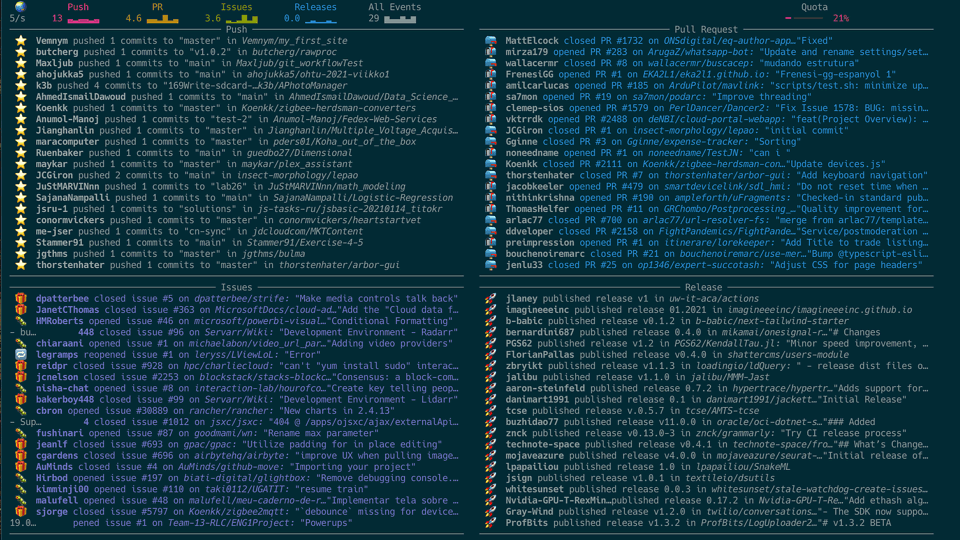Open username mirza179 in the Pull Request panel
Viewport: 960px width, 540px height.
point(527,52)
